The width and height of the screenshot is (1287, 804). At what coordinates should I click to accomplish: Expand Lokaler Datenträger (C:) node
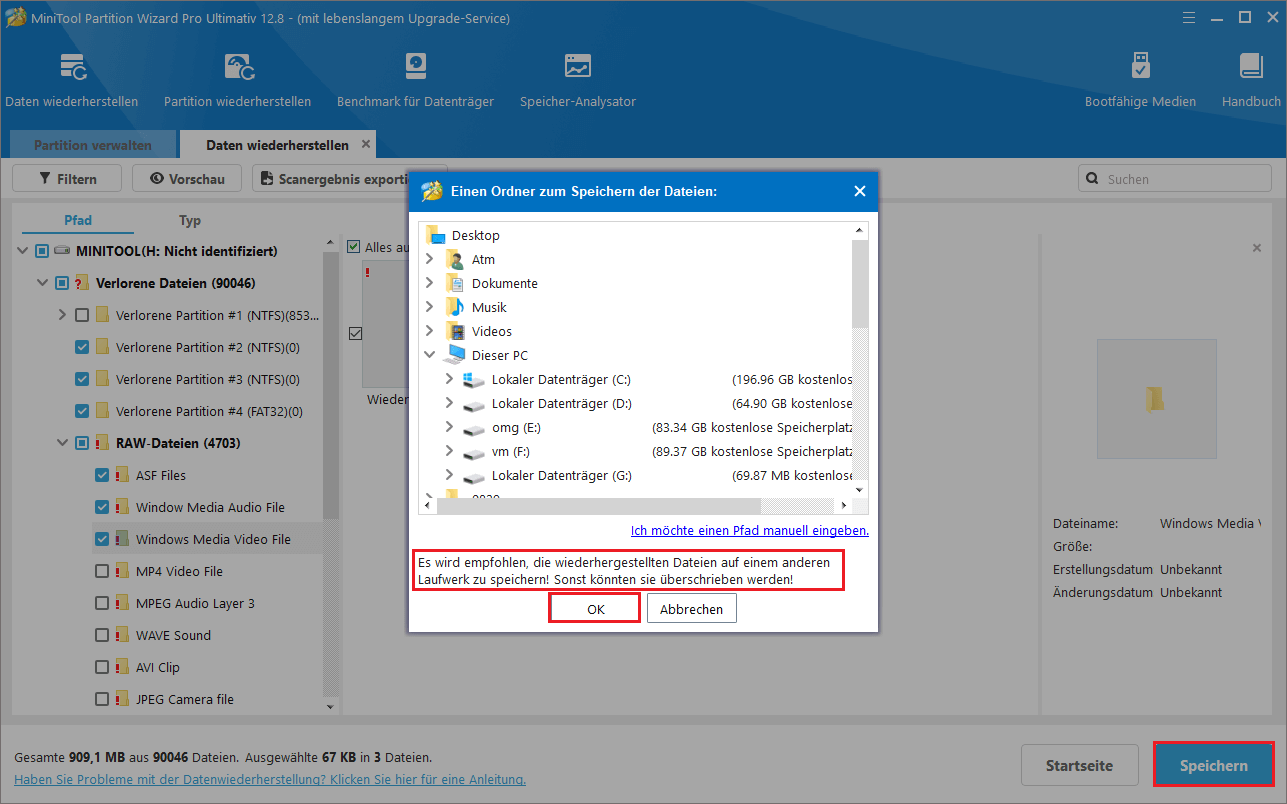449,379
